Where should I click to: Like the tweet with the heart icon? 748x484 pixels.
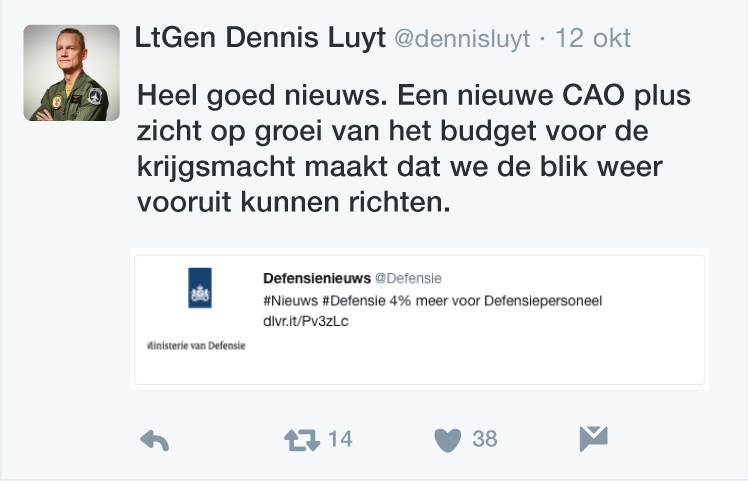(x=448, y=440)
